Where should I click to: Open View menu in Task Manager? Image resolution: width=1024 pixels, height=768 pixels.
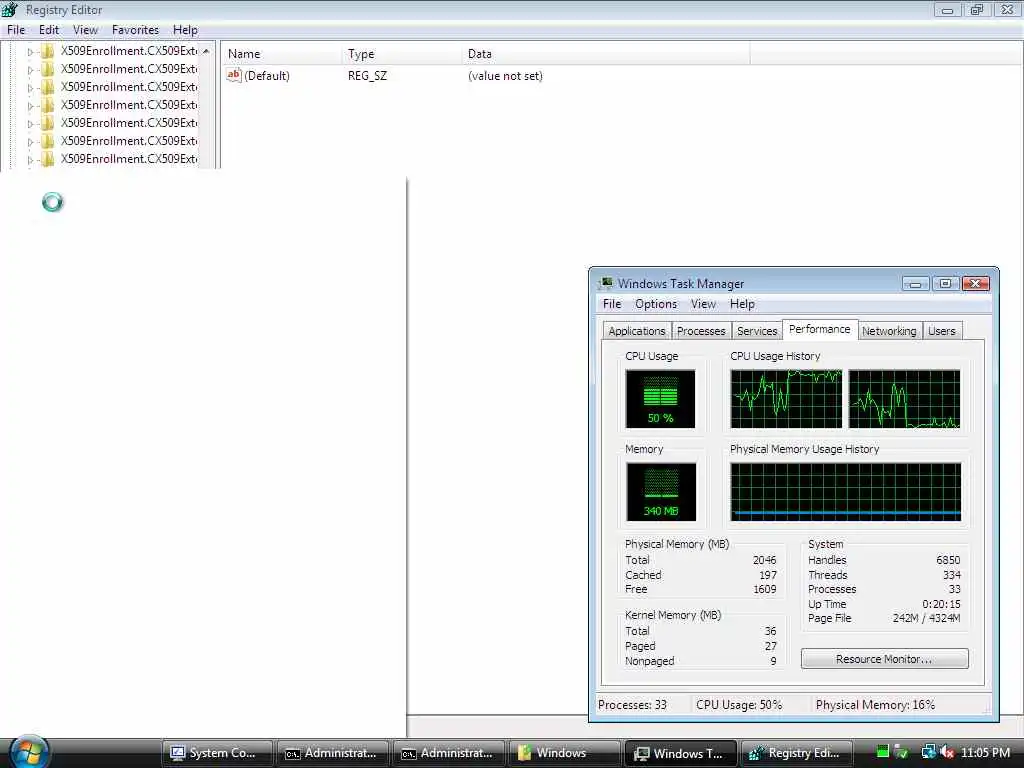[703, 304]
